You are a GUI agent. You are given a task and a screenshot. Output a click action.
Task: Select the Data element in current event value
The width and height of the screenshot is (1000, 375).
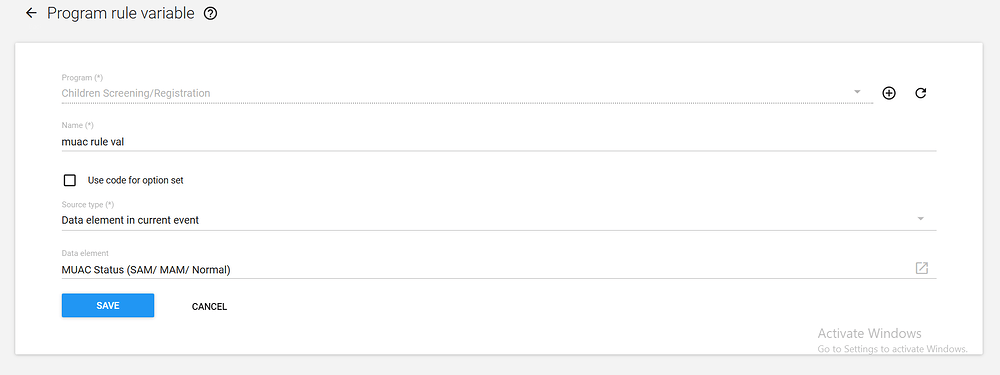point(130,220)
